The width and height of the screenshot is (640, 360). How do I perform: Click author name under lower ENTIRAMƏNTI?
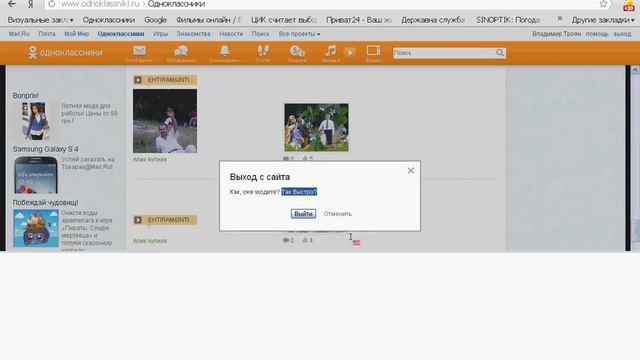click(150, 241)
